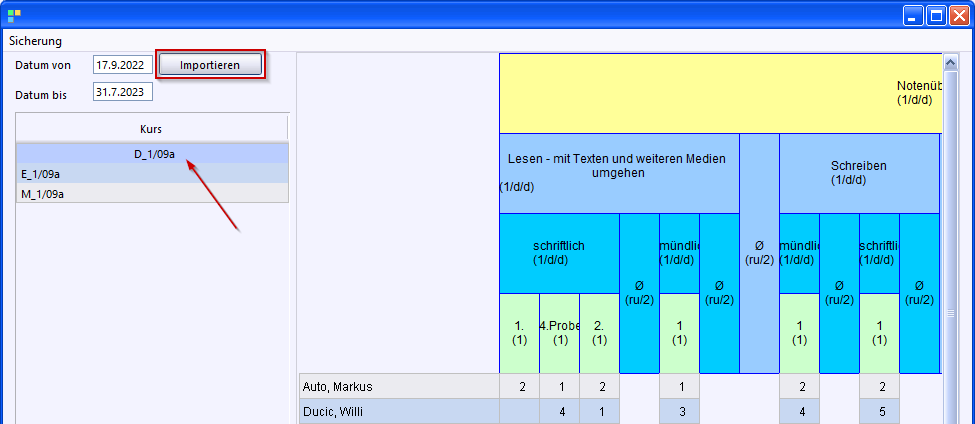Click Ducic, Willi grade 5 cell

coord(880,412)
